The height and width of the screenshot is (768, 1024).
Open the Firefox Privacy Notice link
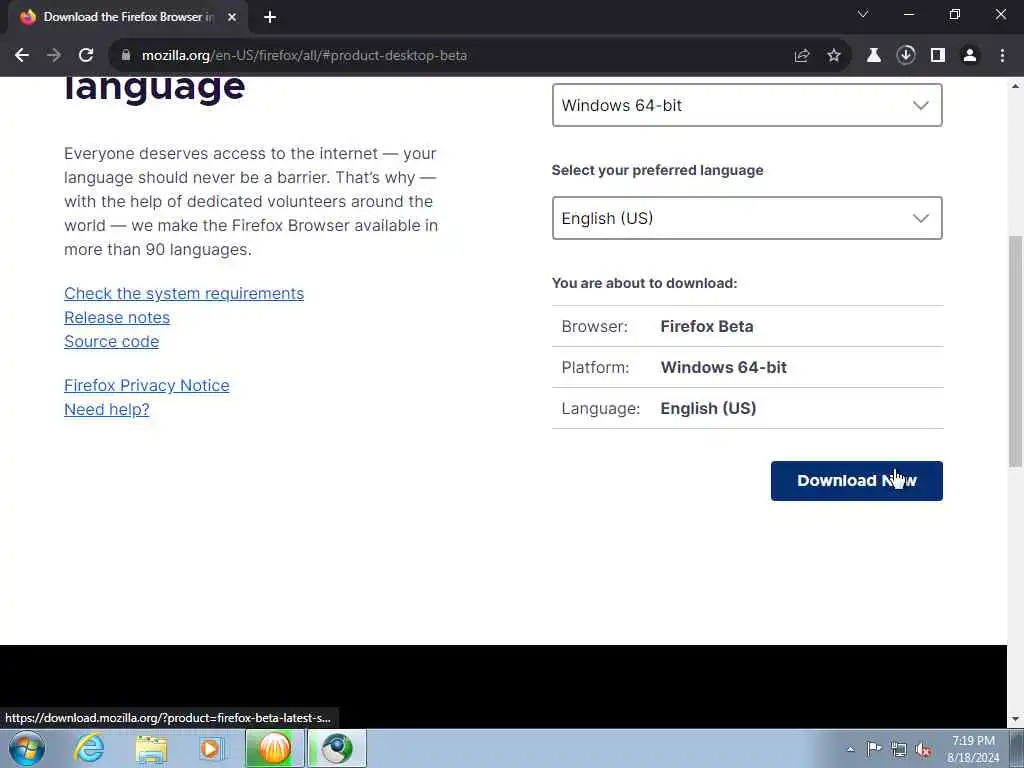click(x=147, y=385)
